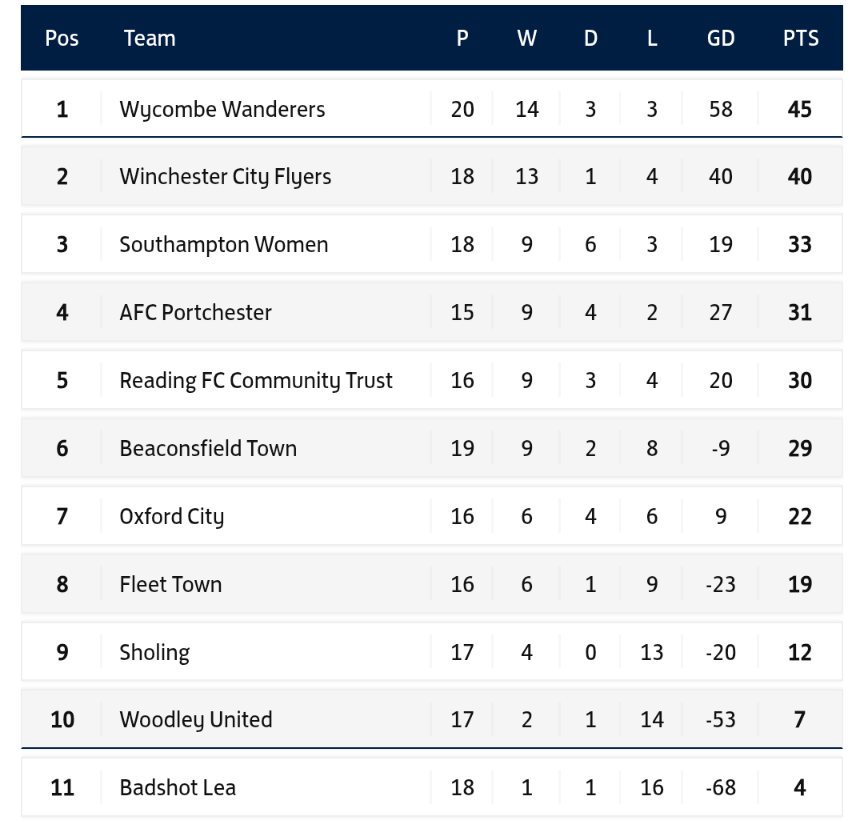The height and width of the screenshot is (822, 860).
Task: Click the Wycombe Wanderers team name
Action: [222, 109]
